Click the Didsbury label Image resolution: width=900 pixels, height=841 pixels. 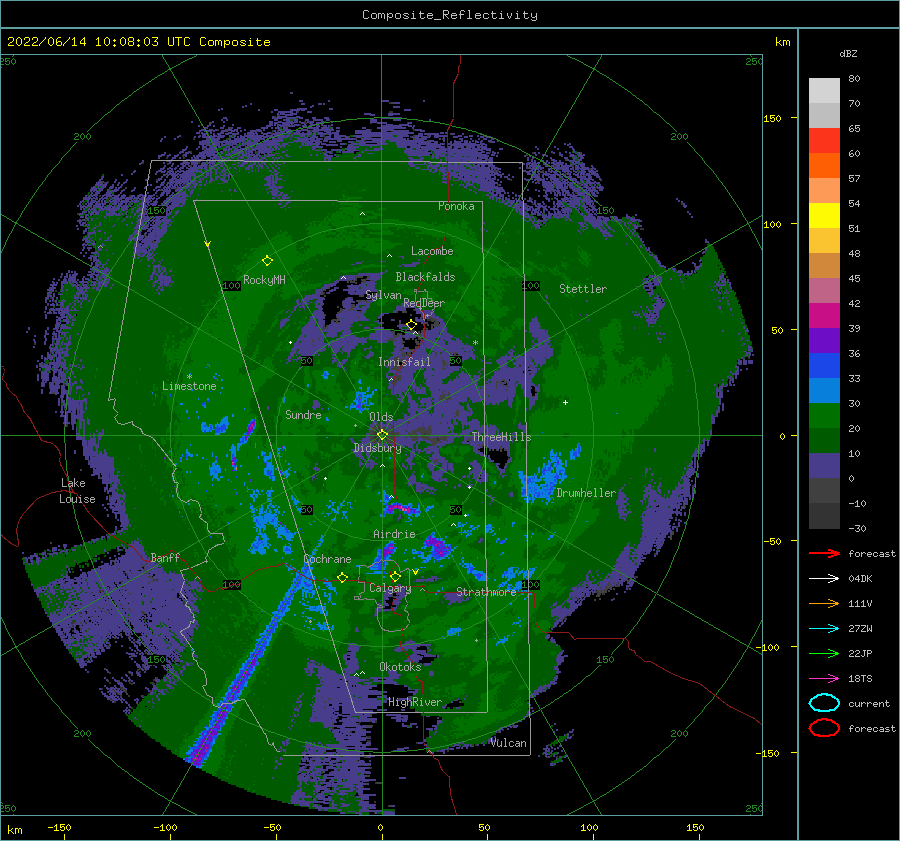point(378,448)
